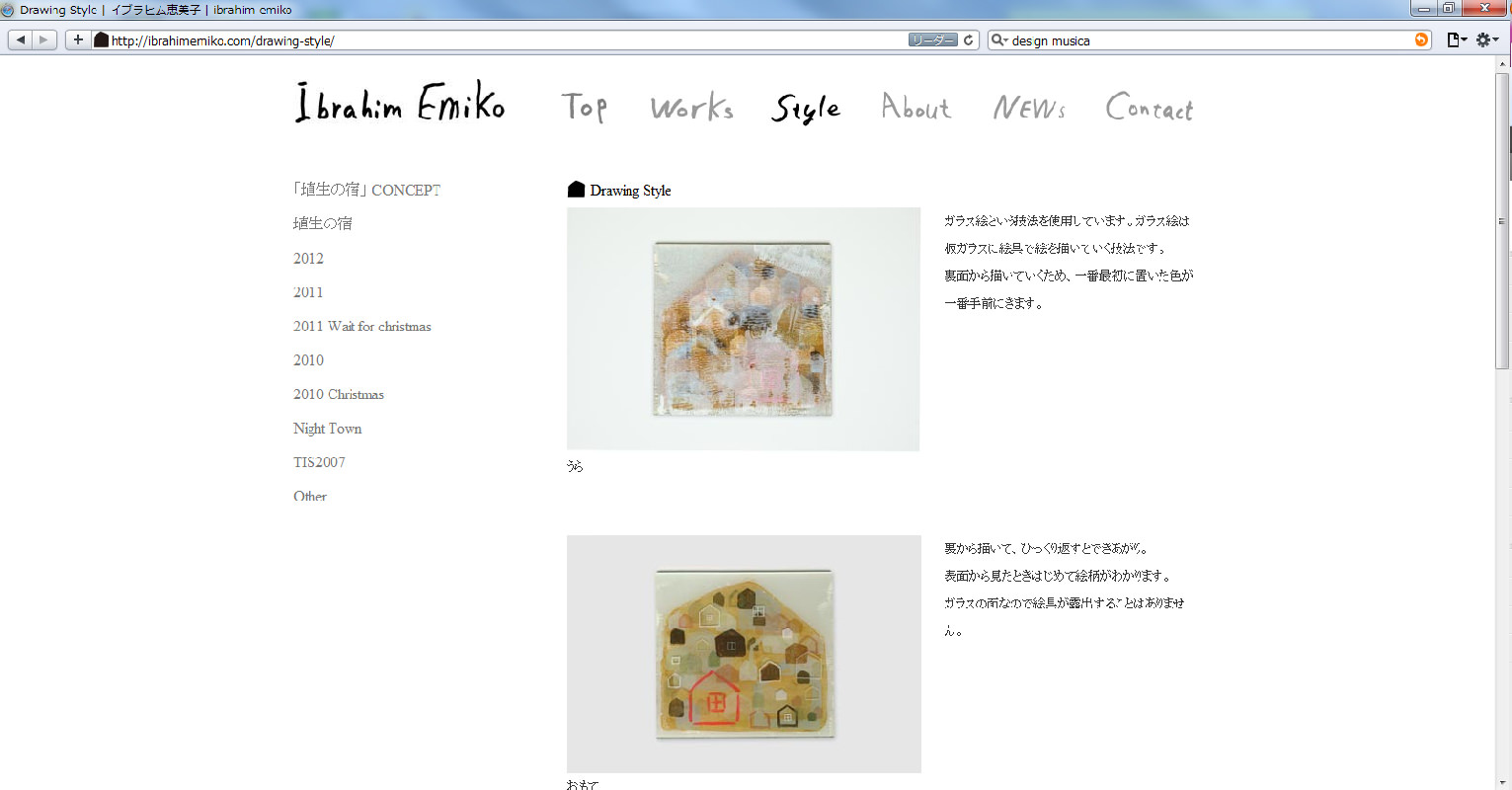Reload the page using the refresh icon

(x=969, y=39)
